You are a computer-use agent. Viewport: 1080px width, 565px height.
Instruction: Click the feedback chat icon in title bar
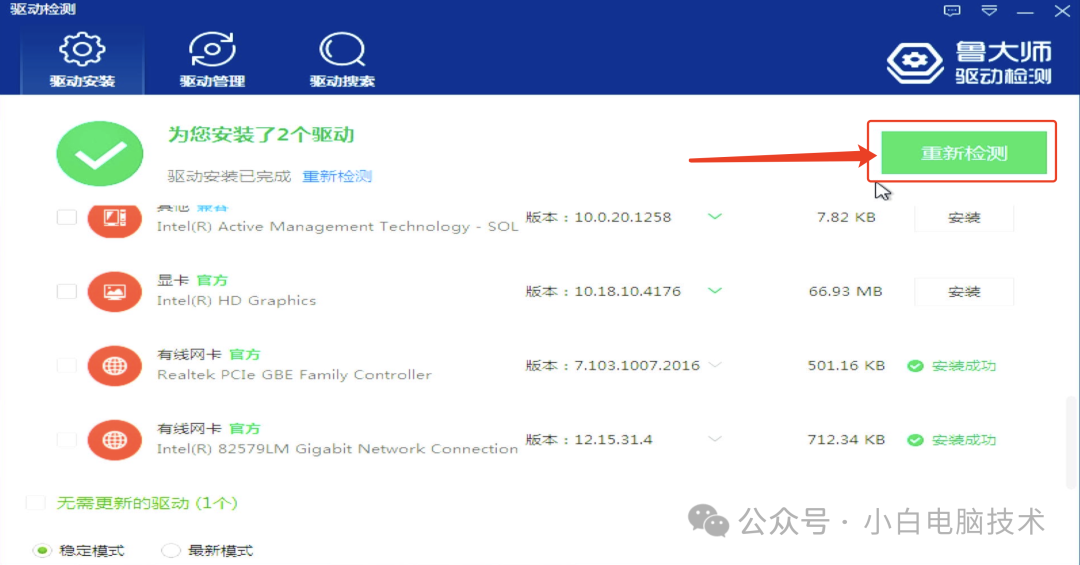[x=952, y=10]
